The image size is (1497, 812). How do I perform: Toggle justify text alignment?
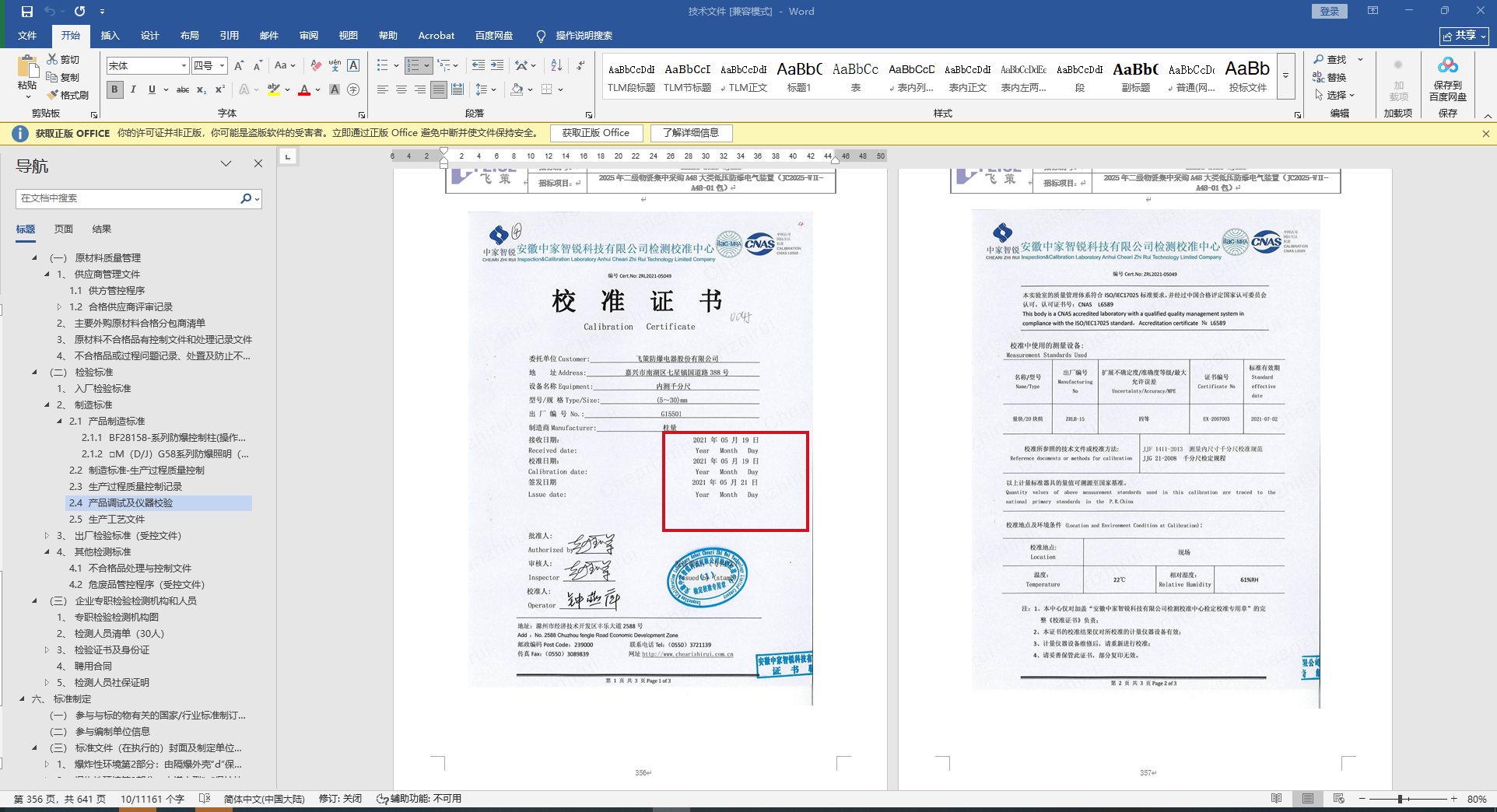[x=439, y=89]
